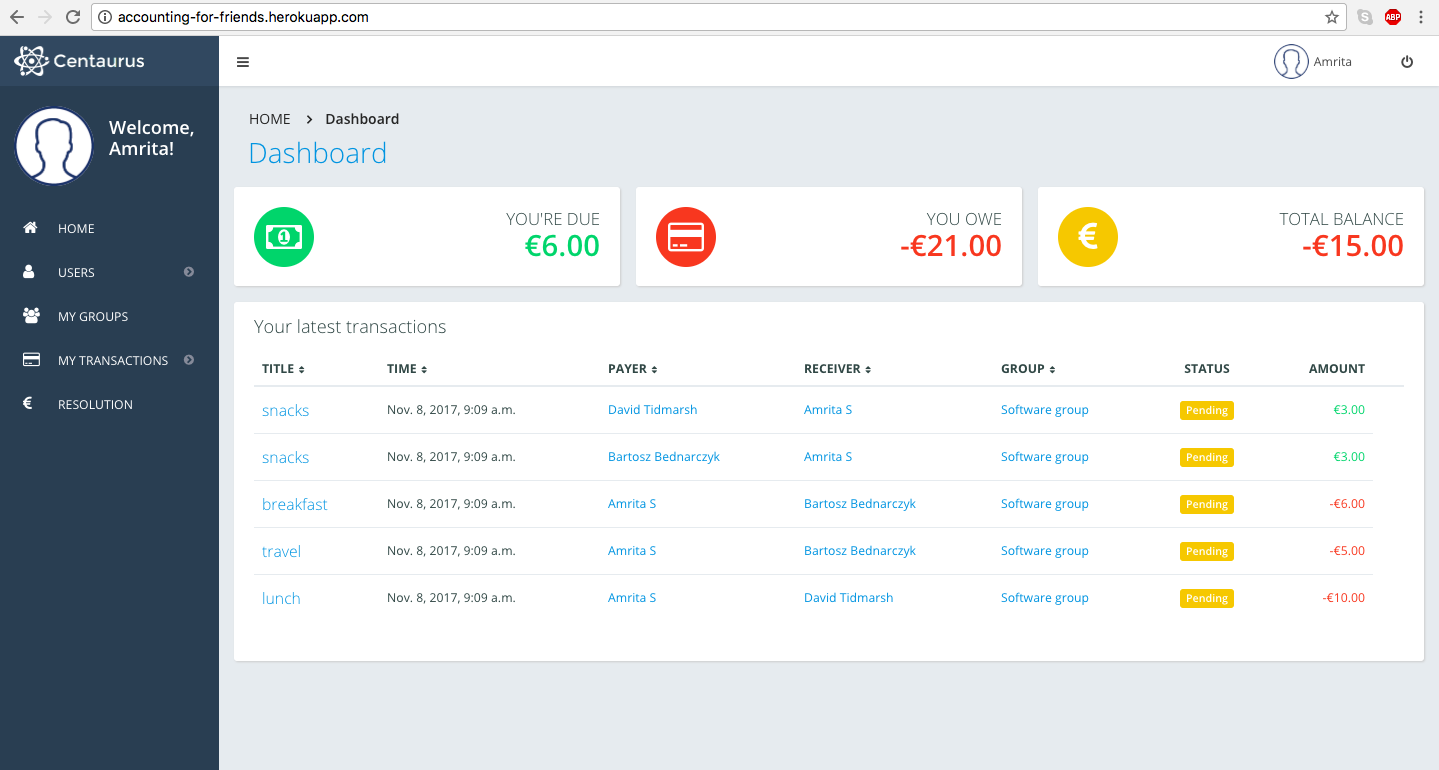Reload the page with the browser refresh icon
1439x770 pixels.
click(x=73, y=17)
